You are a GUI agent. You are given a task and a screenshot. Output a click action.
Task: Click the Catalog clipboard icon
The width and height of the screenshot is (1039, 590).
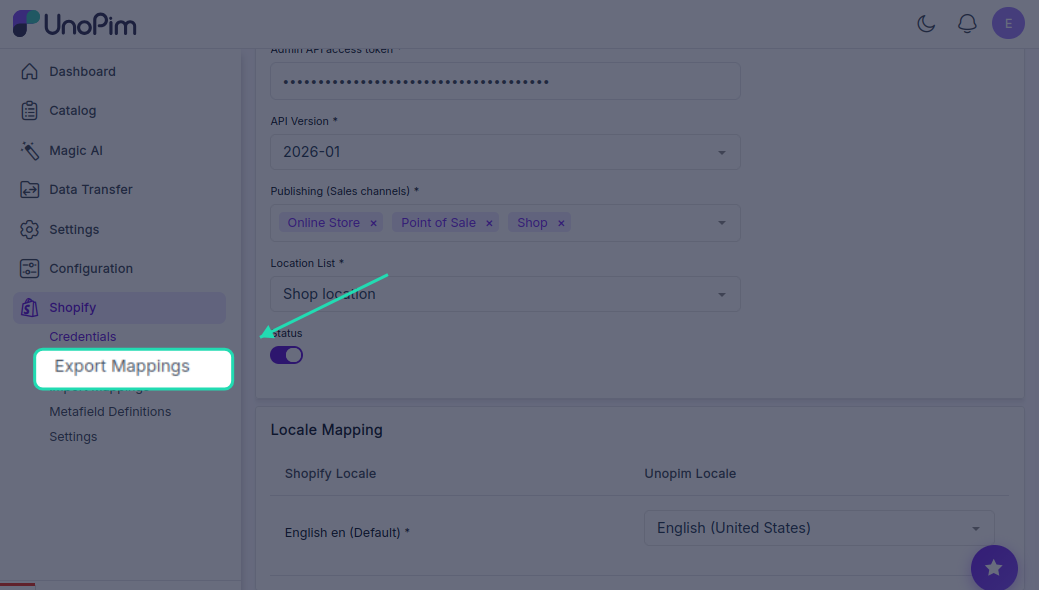tap(29, 111)
